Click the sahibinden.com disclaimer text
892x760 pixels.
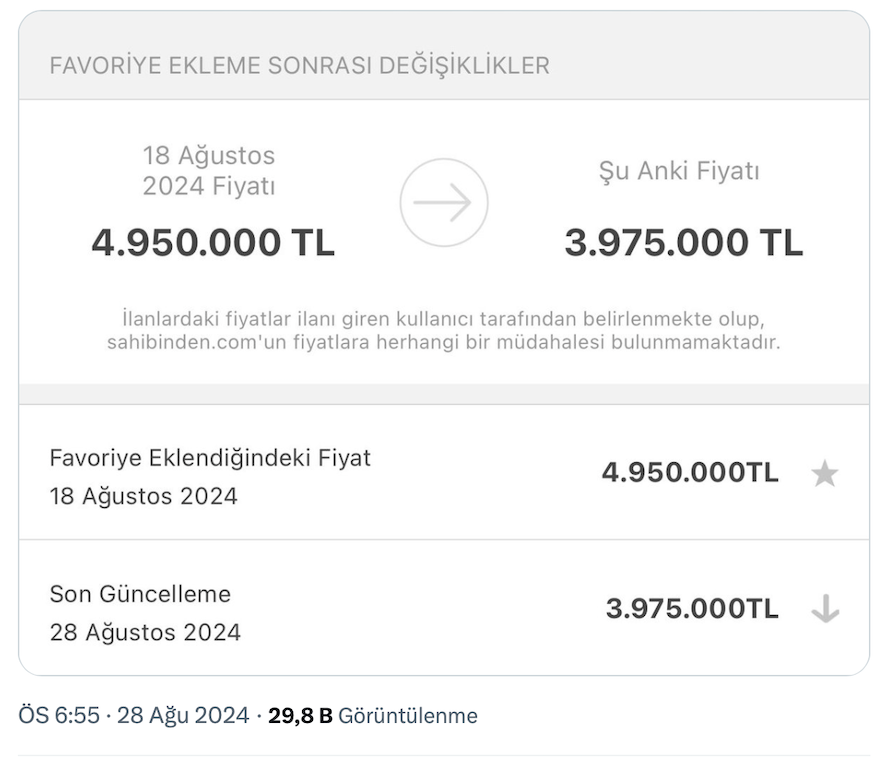point(444,342)
